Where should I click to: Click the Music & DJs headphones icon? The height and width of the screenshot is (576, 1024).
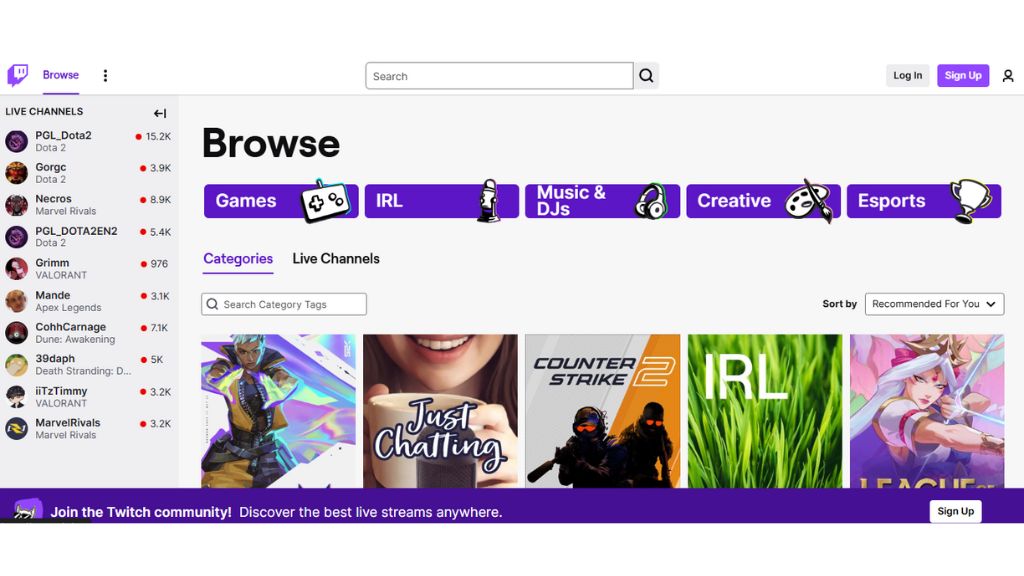point(651,201)
